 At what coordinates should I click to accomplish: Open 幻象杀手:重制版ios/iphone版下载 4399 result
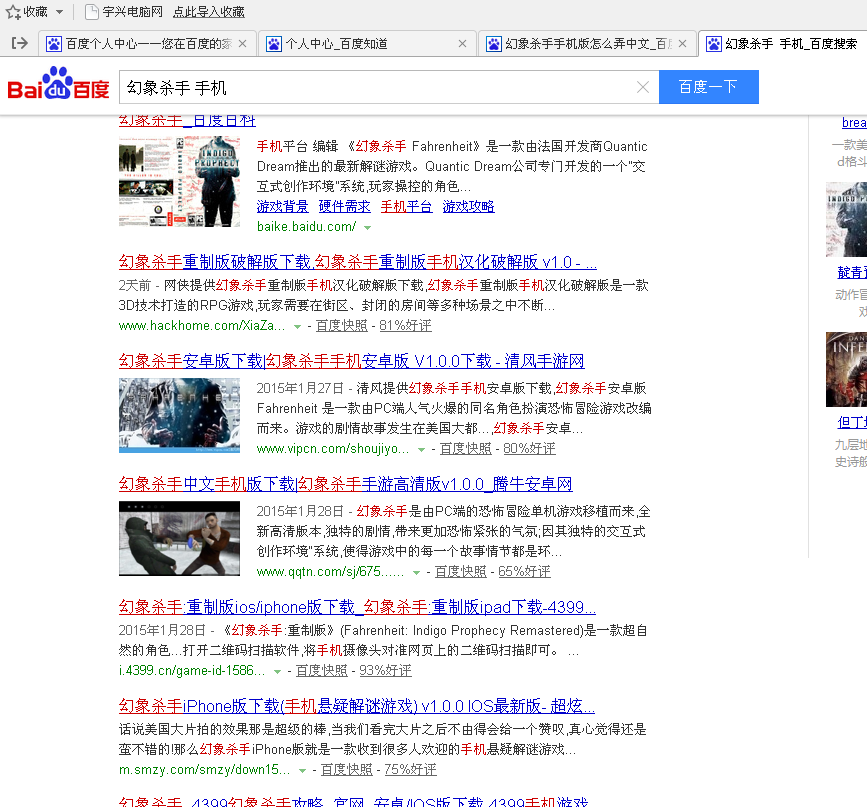[x=357, y=607]
